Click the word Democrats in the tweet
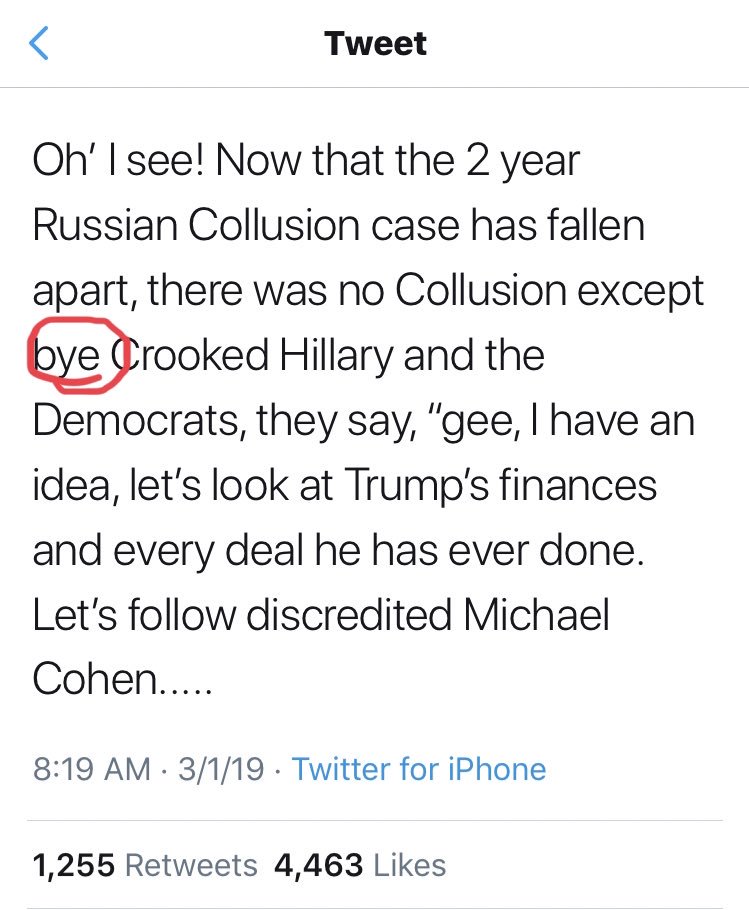Image resolution: width=749 pixels, height=910 pixels. 137,421
